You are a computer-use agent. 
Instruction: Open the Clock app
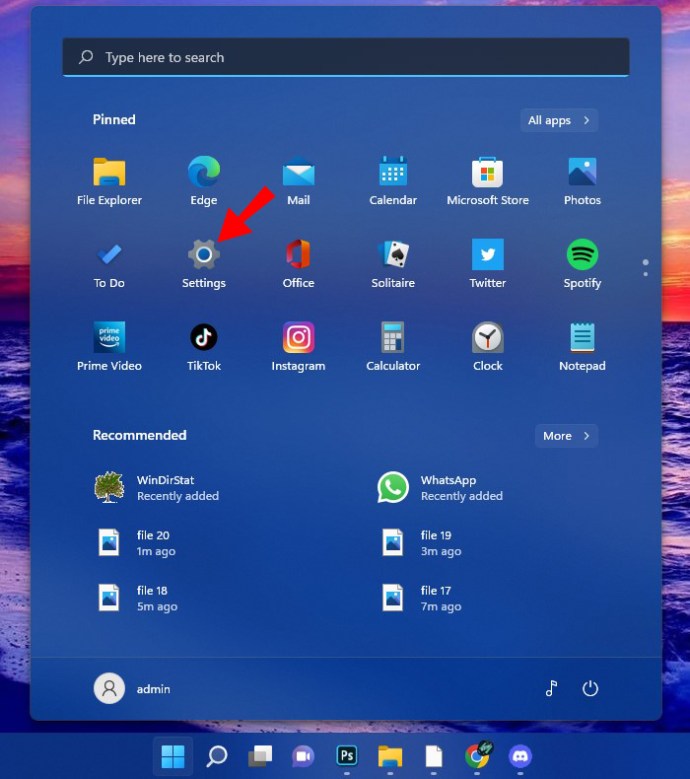click(487, 347)
